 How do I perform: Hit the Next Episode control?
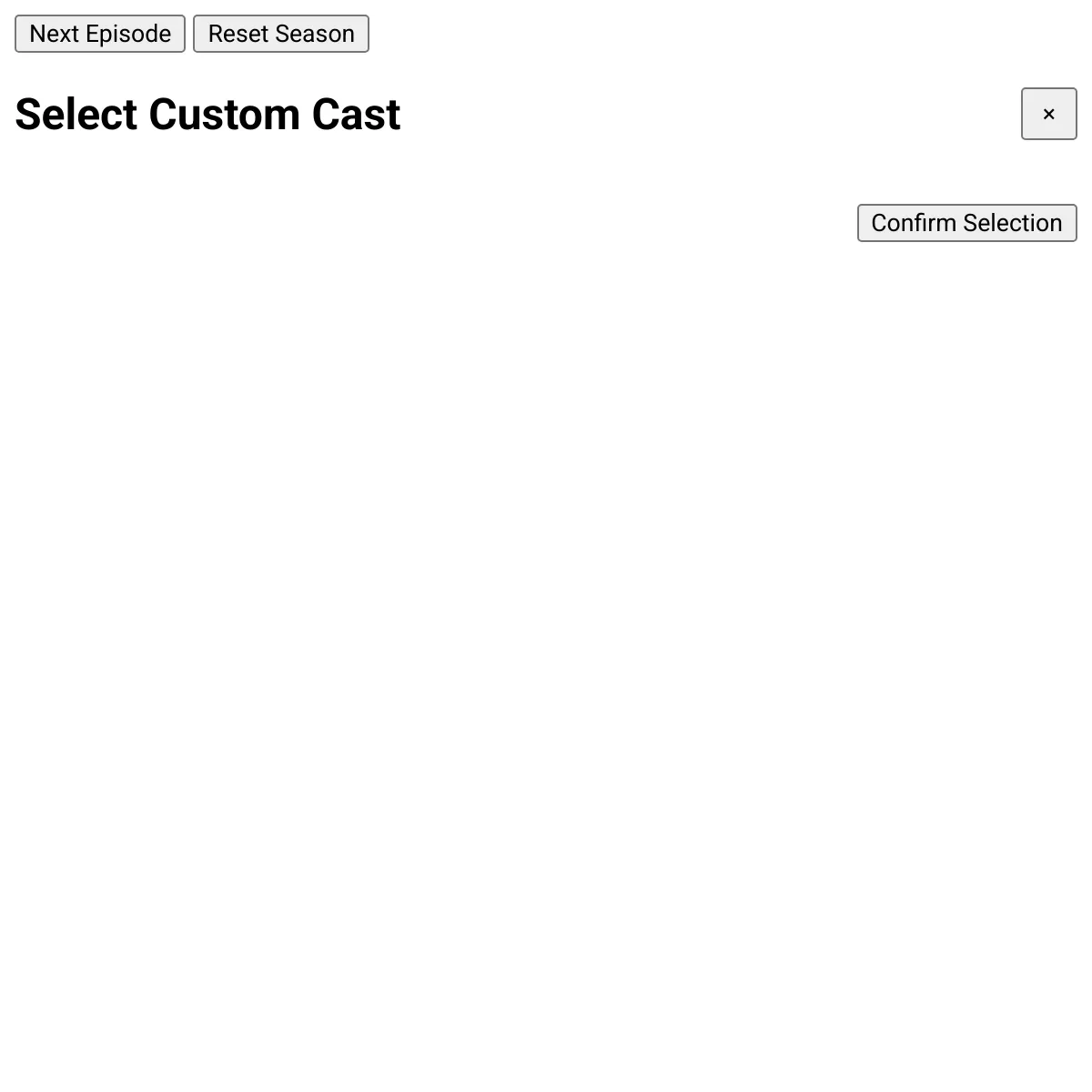click(x=100, y=34)
